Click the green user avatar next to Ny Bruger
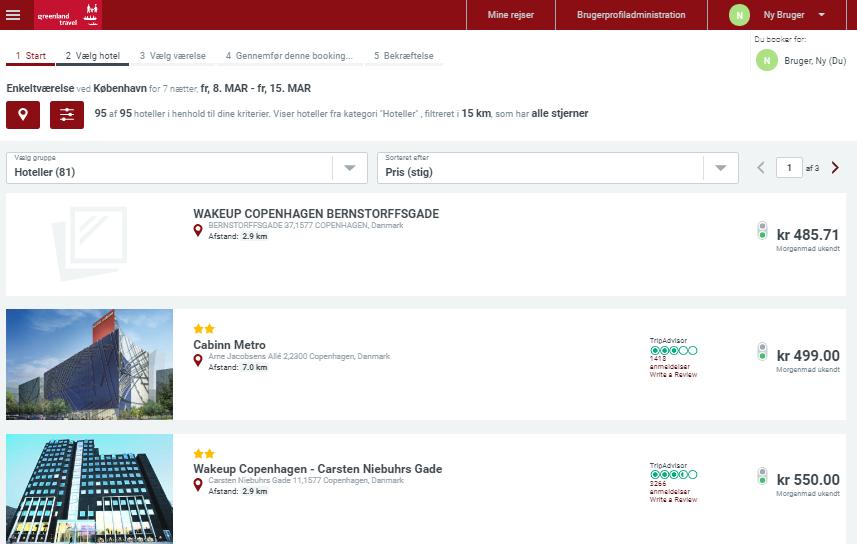 coord(739,15)
